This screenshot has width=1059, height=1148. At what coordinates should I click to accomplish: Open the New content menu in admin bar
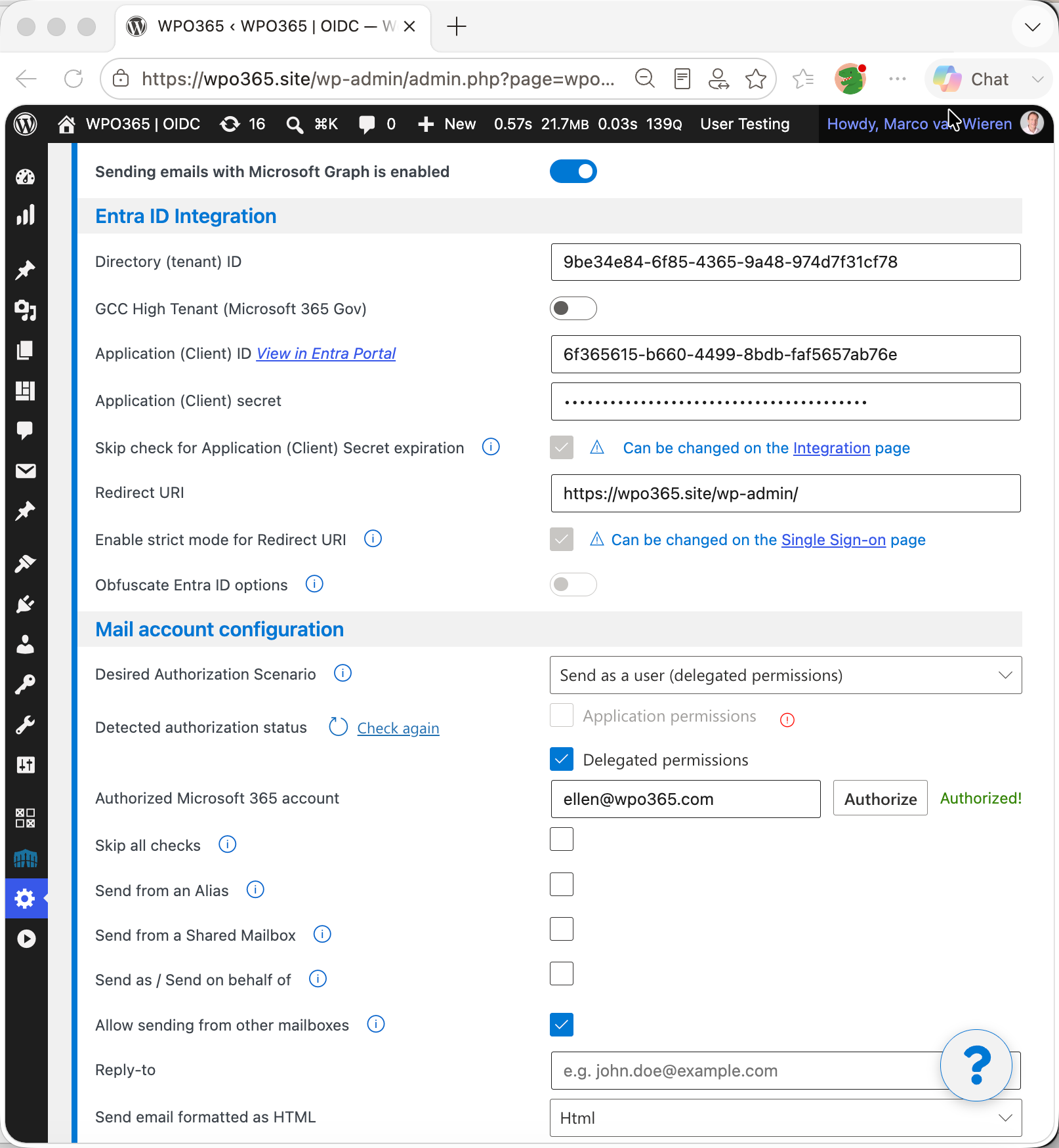(x=447, y=124)
